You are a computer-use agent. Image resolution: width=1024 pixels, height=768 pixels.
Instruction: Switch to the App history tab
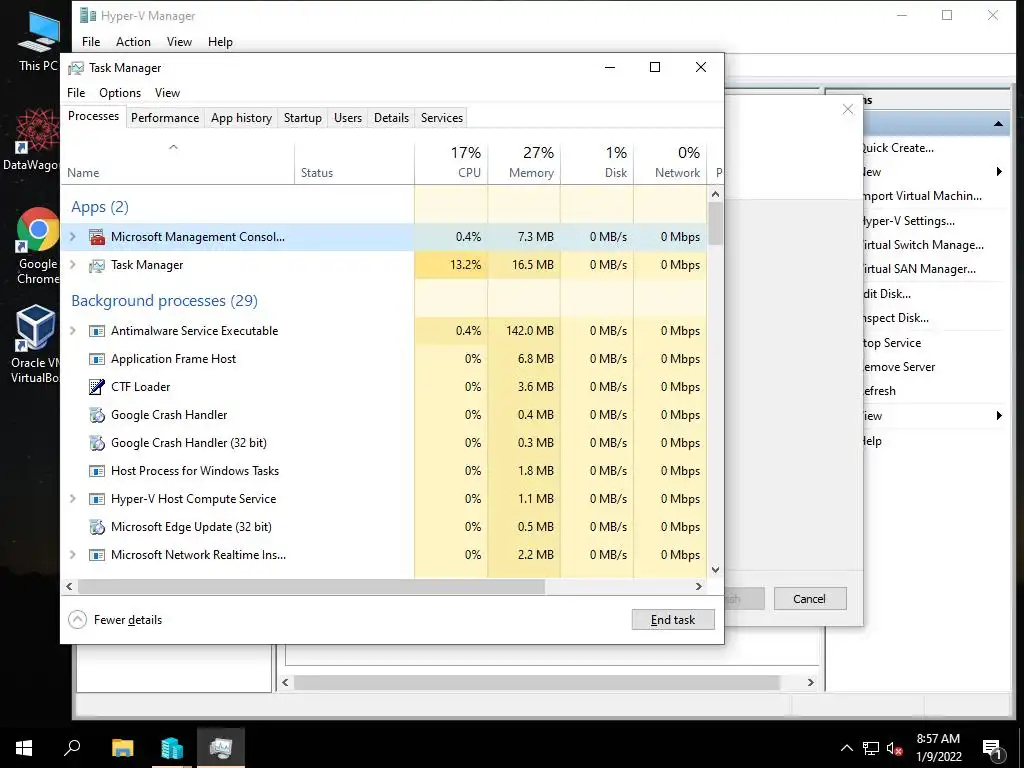(x=241, y=118)
